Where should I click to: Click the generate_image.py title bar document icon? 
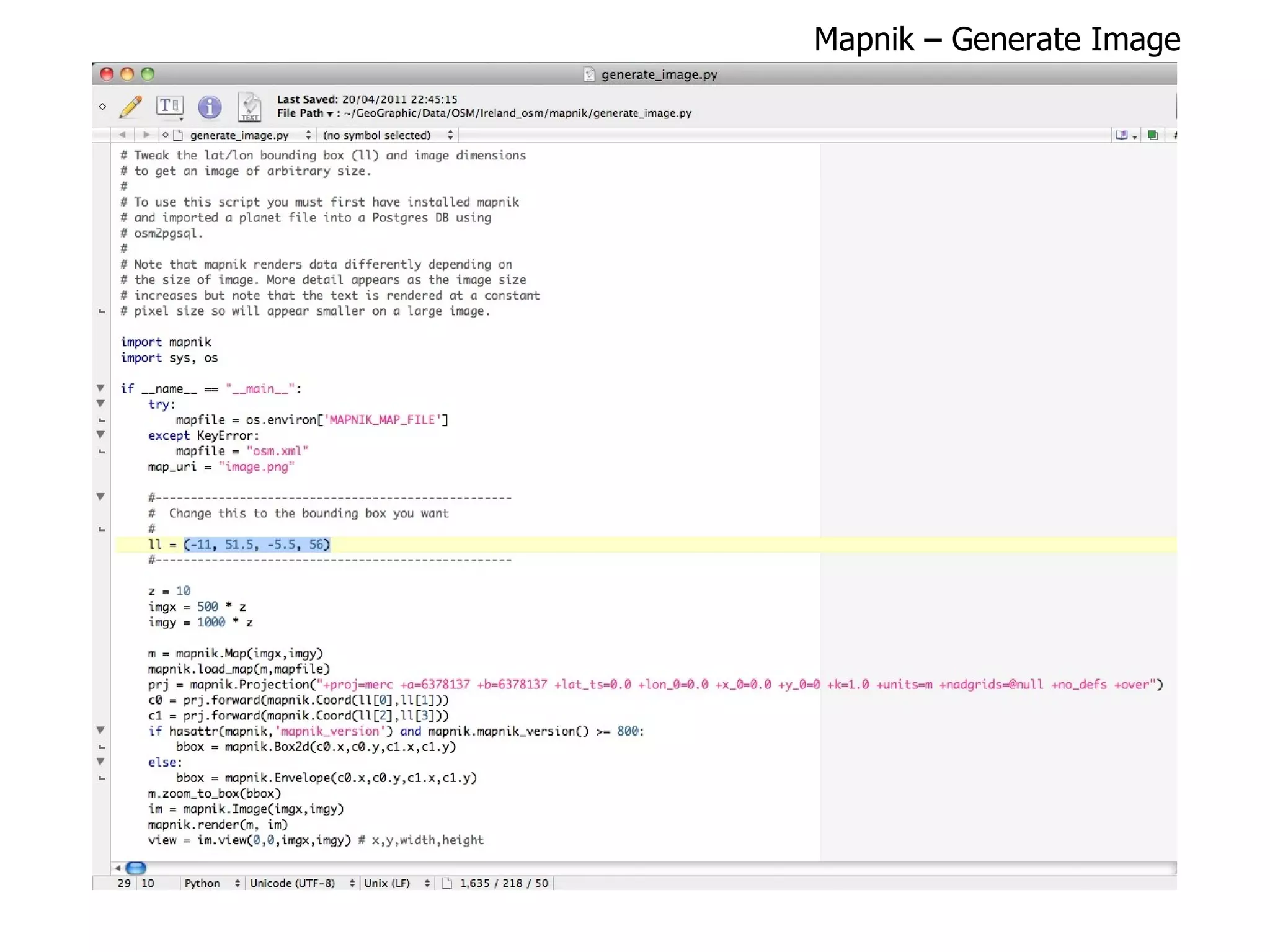point(589,74)
